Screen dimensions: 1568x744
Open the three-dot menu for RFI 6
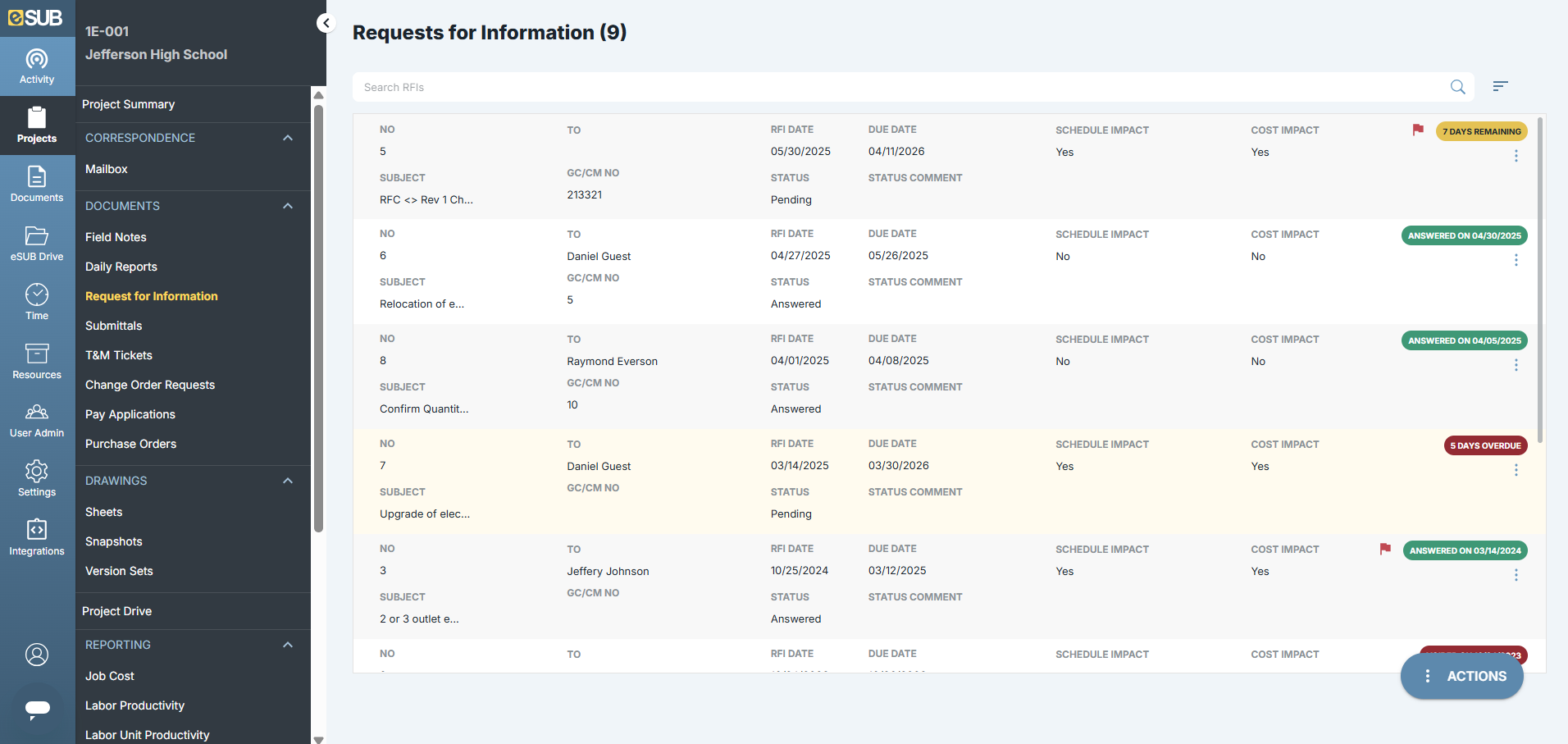[1516, 260]
